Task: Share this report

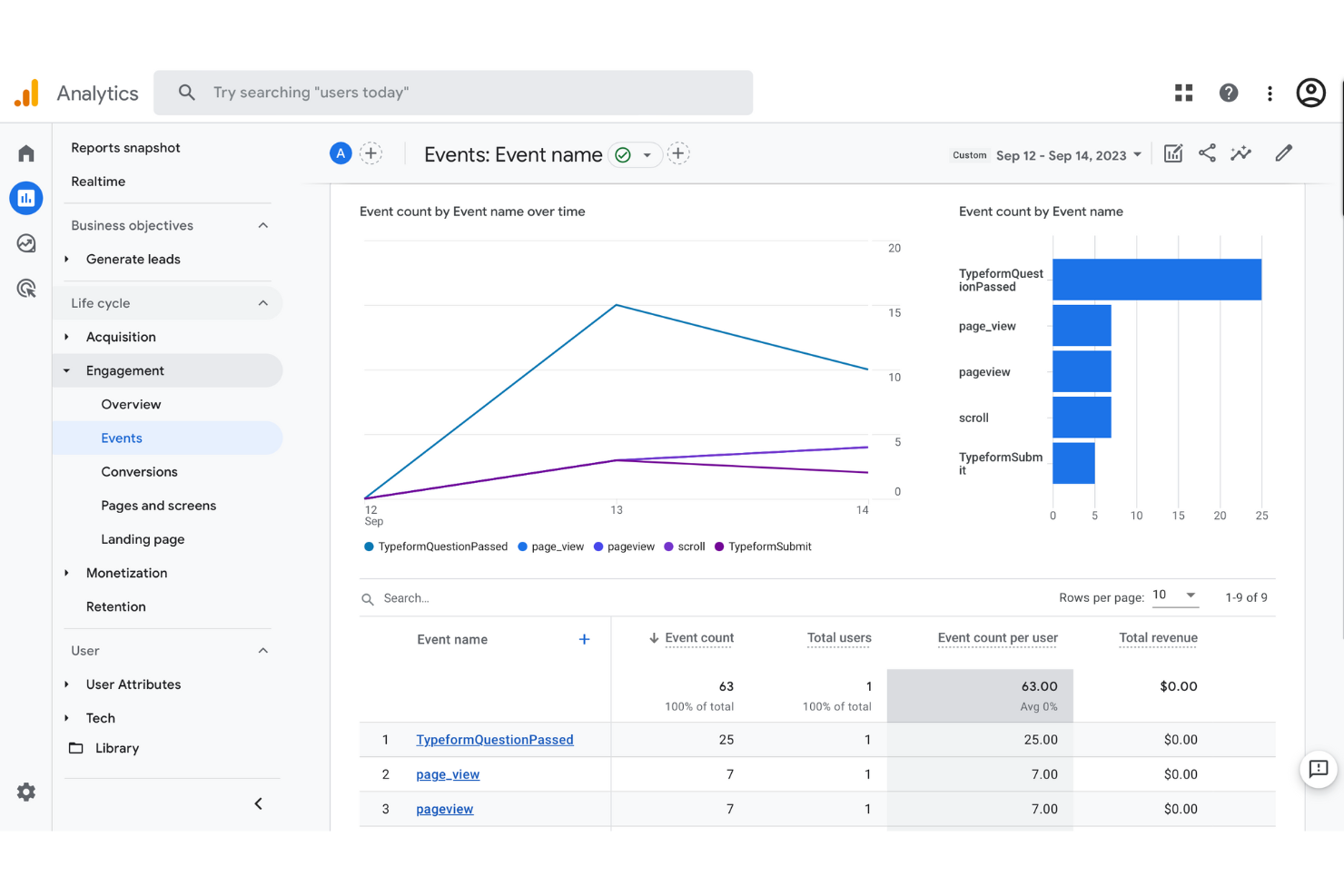Action: [x=1207, y=153]
